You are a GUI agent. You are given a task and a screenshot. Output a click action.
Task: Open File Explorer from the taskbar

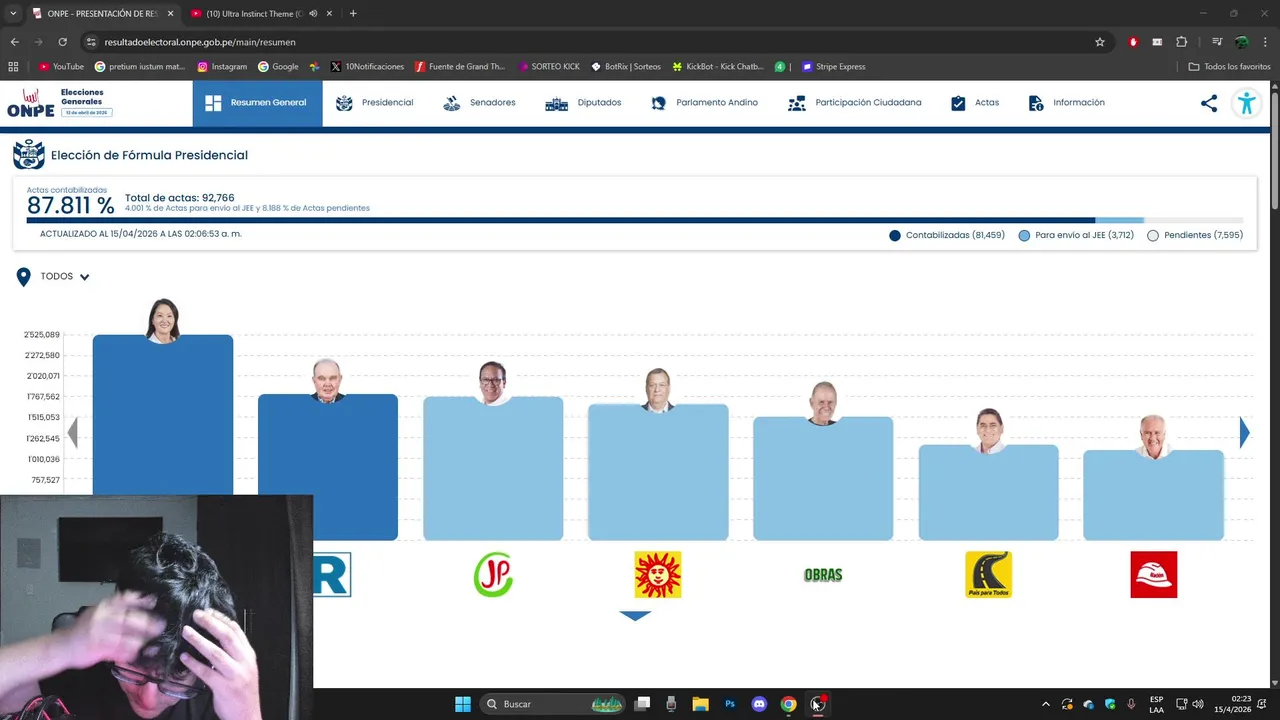tap(700, 704)
